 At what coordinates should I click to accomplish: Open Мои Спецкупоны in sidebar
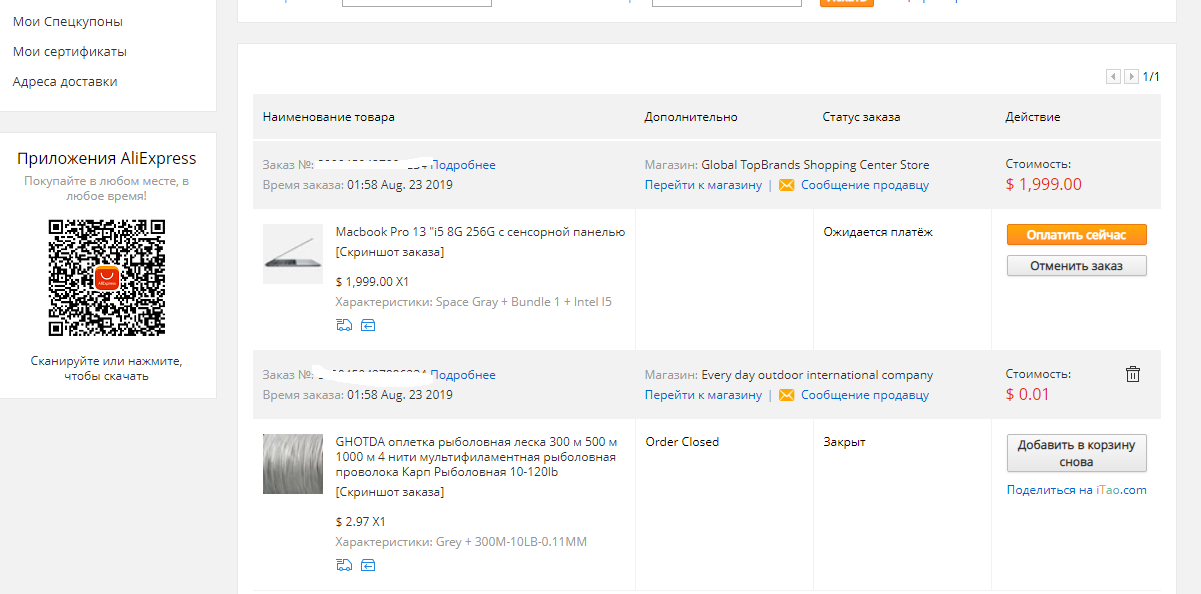point(68,21)
